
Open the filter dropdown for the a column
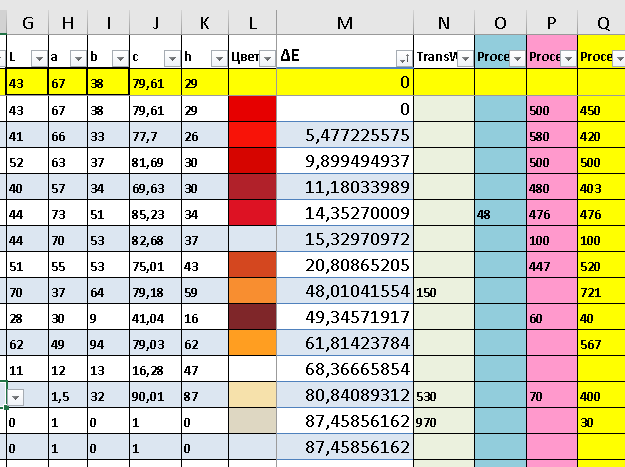(x=78, y=59)
